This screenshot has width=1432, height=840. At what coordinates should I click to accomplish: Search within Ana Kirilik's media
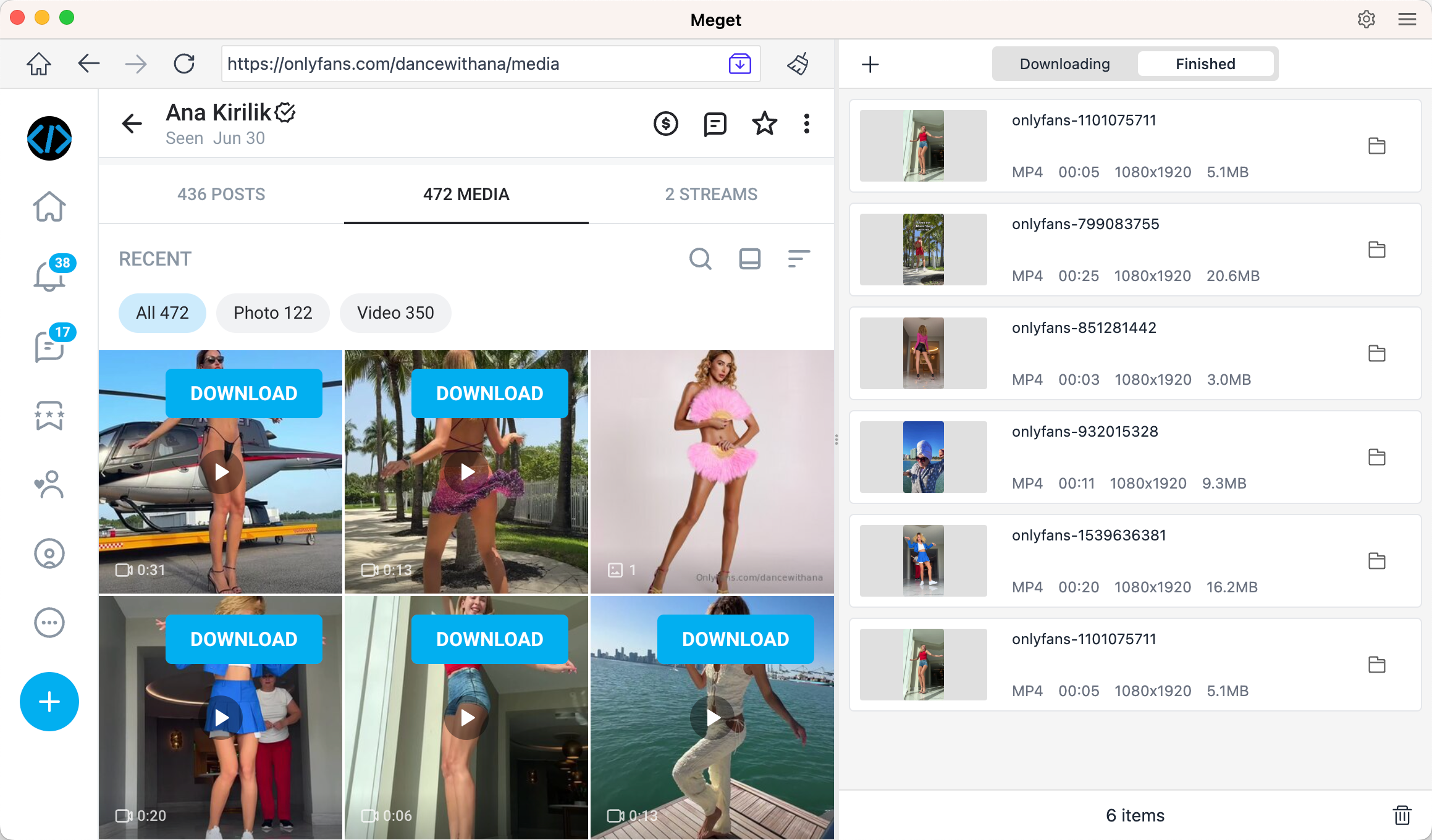(x=700, y=259)
